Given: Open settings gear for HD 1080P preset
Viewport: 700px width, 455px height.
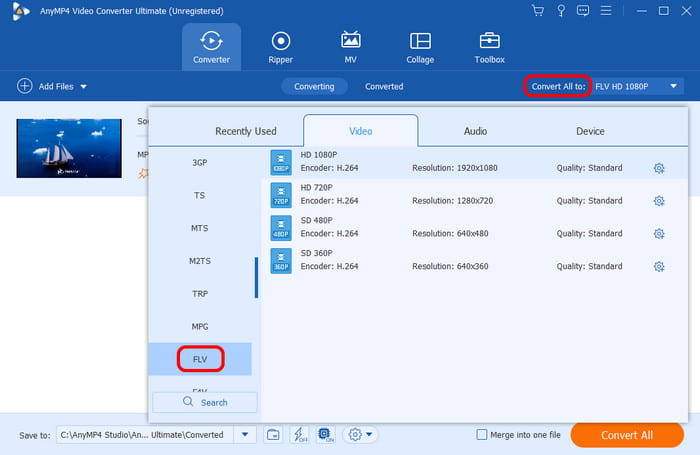Looking at the screenshot, I should (x=659, y=168).
